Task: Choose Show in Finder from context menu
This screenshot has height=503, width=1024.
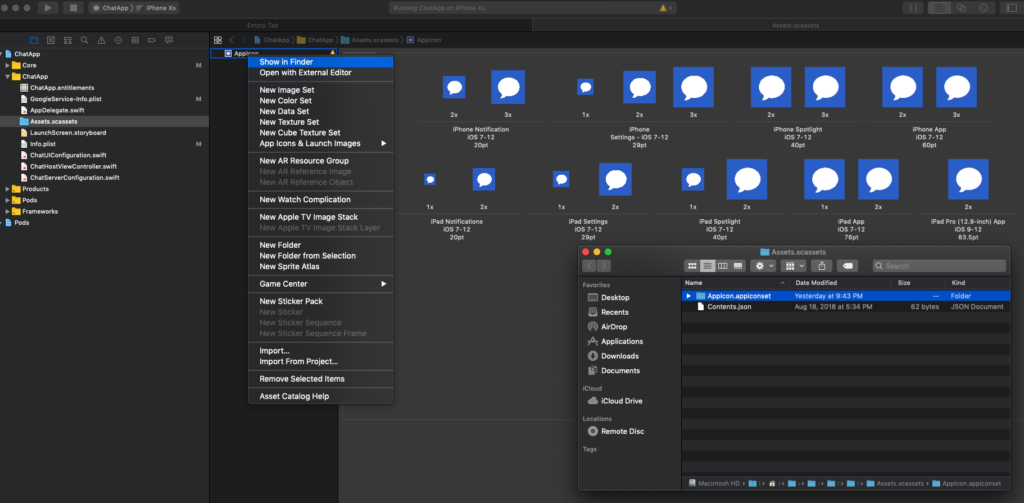Action: pos(286,62)
